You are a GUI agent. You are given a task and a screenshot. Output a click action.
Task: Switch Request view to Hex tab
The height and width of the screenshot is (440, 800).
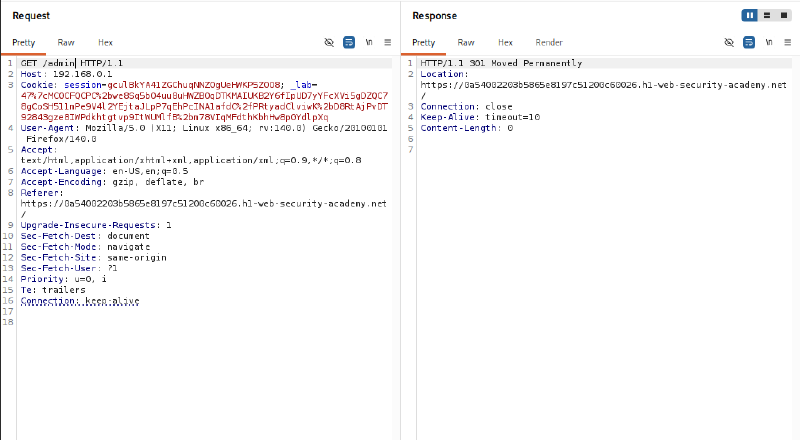tap(105, 42)
